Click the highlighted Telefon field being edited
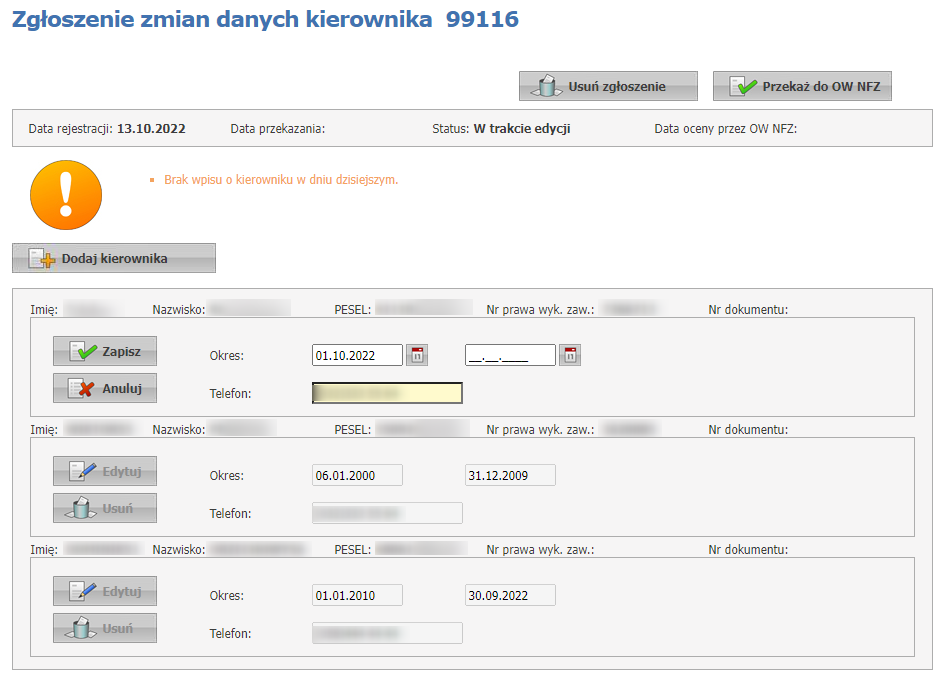This screenshot has width=938, height=676. coord(387,393)
